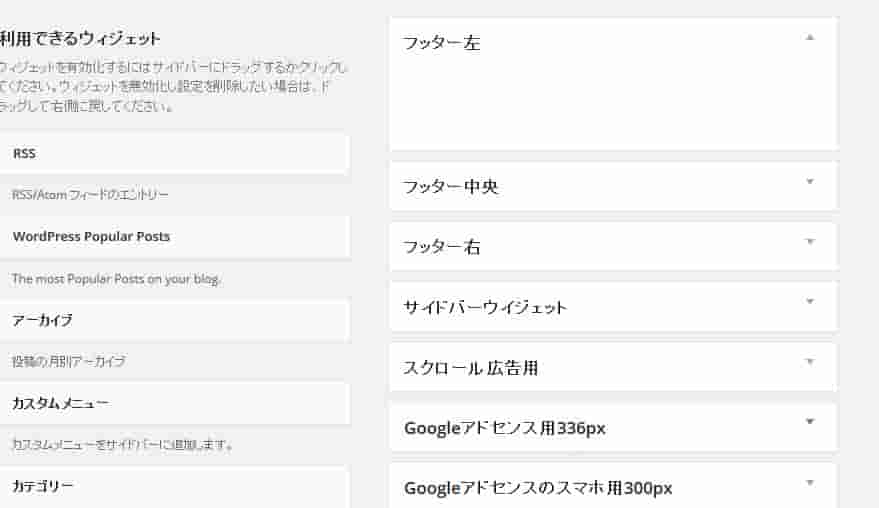Expand the スクロール広告用 area arrow
The width and height of the screenshot is (879, 508).
click(810, 362)
